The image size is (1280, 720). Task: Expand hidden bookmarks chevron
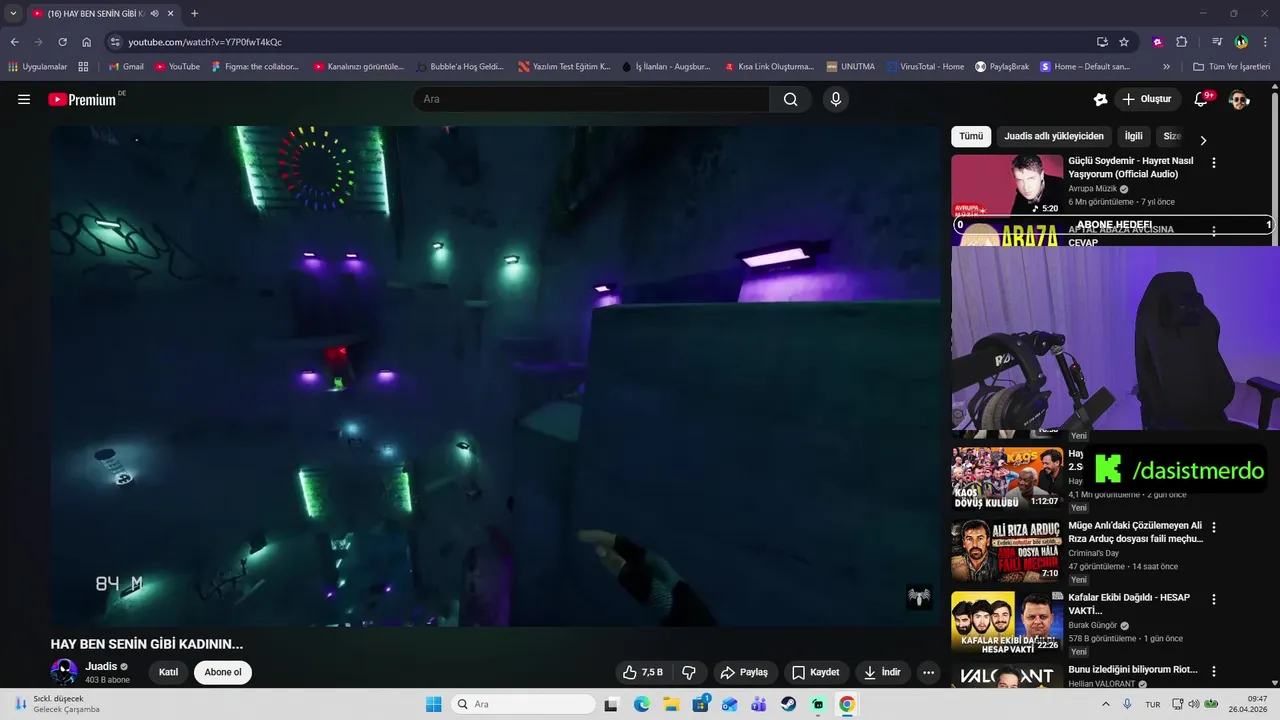(x=1166, y=67)
